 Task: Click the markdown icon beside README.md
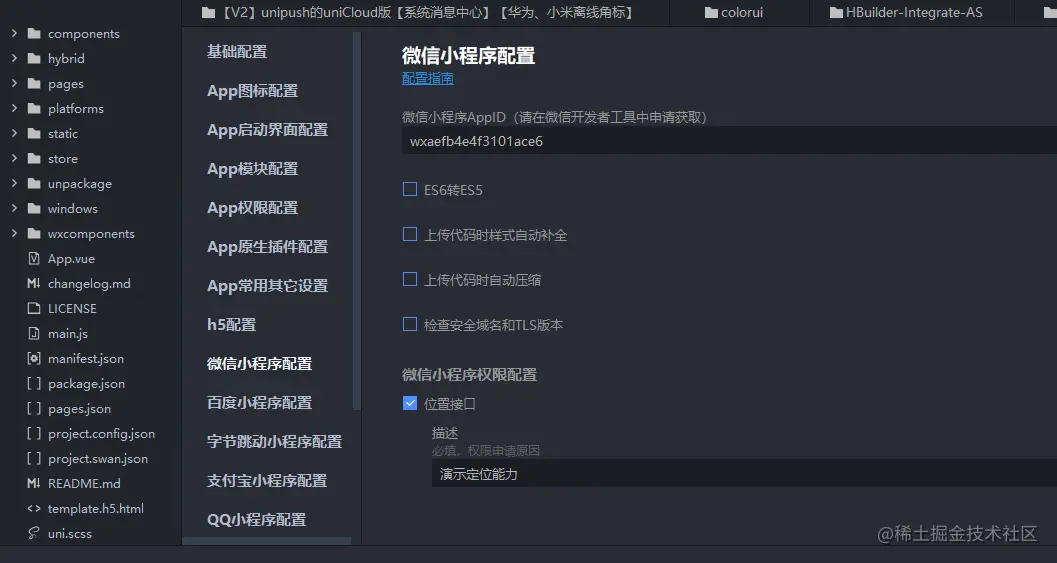pos(34,483)
